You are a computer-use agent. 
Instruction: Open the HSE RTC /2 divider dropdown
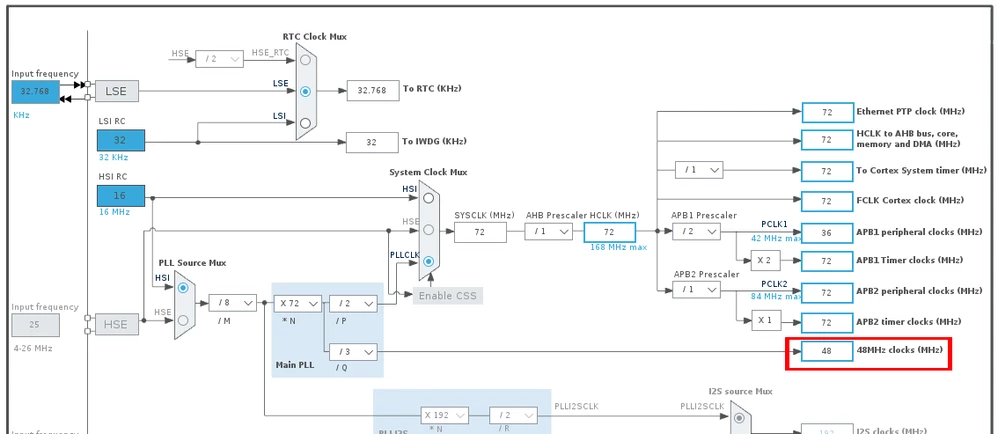[219, 59]
